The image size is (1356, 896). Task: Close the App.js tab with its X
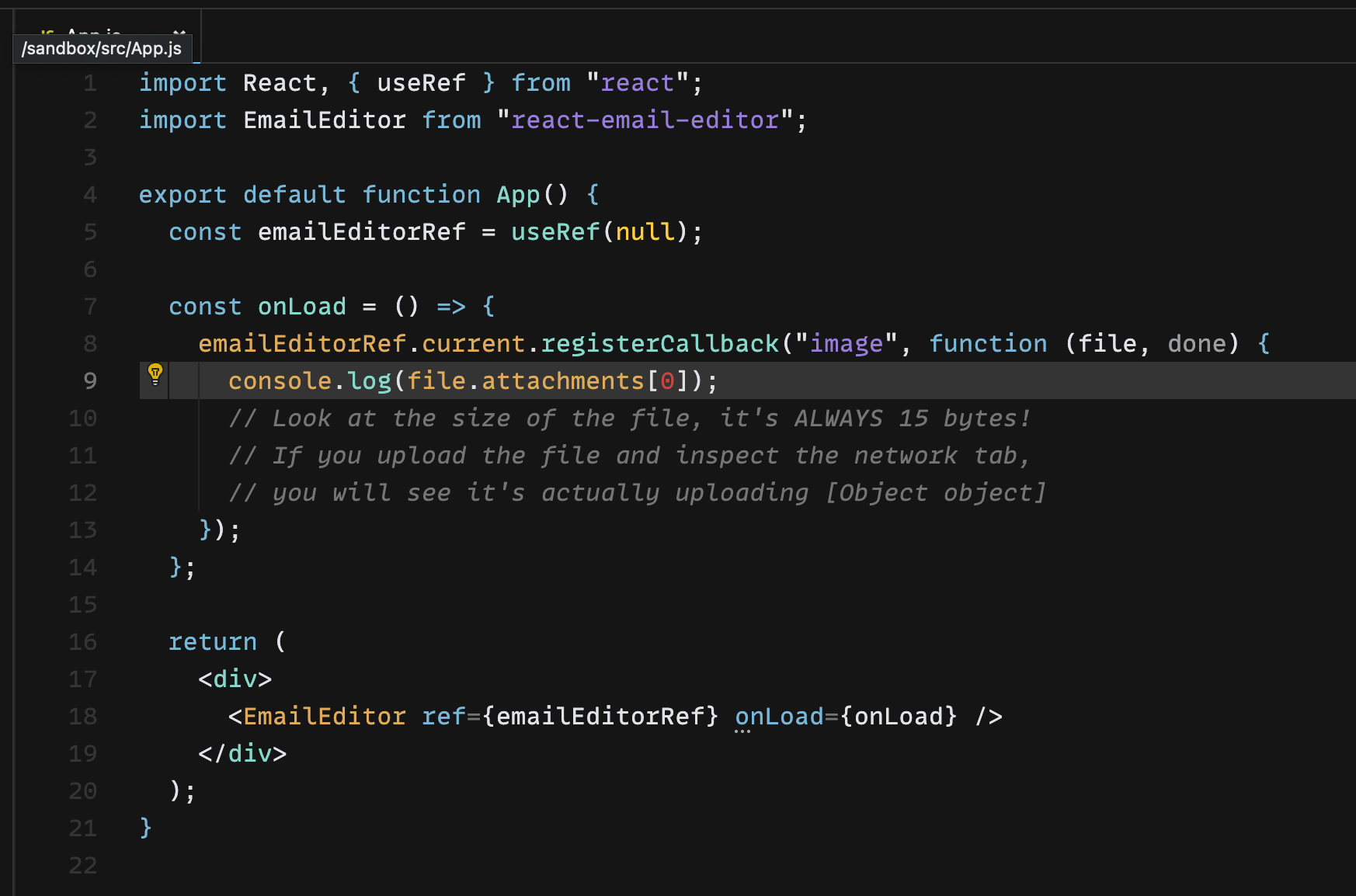click(179, 33)
